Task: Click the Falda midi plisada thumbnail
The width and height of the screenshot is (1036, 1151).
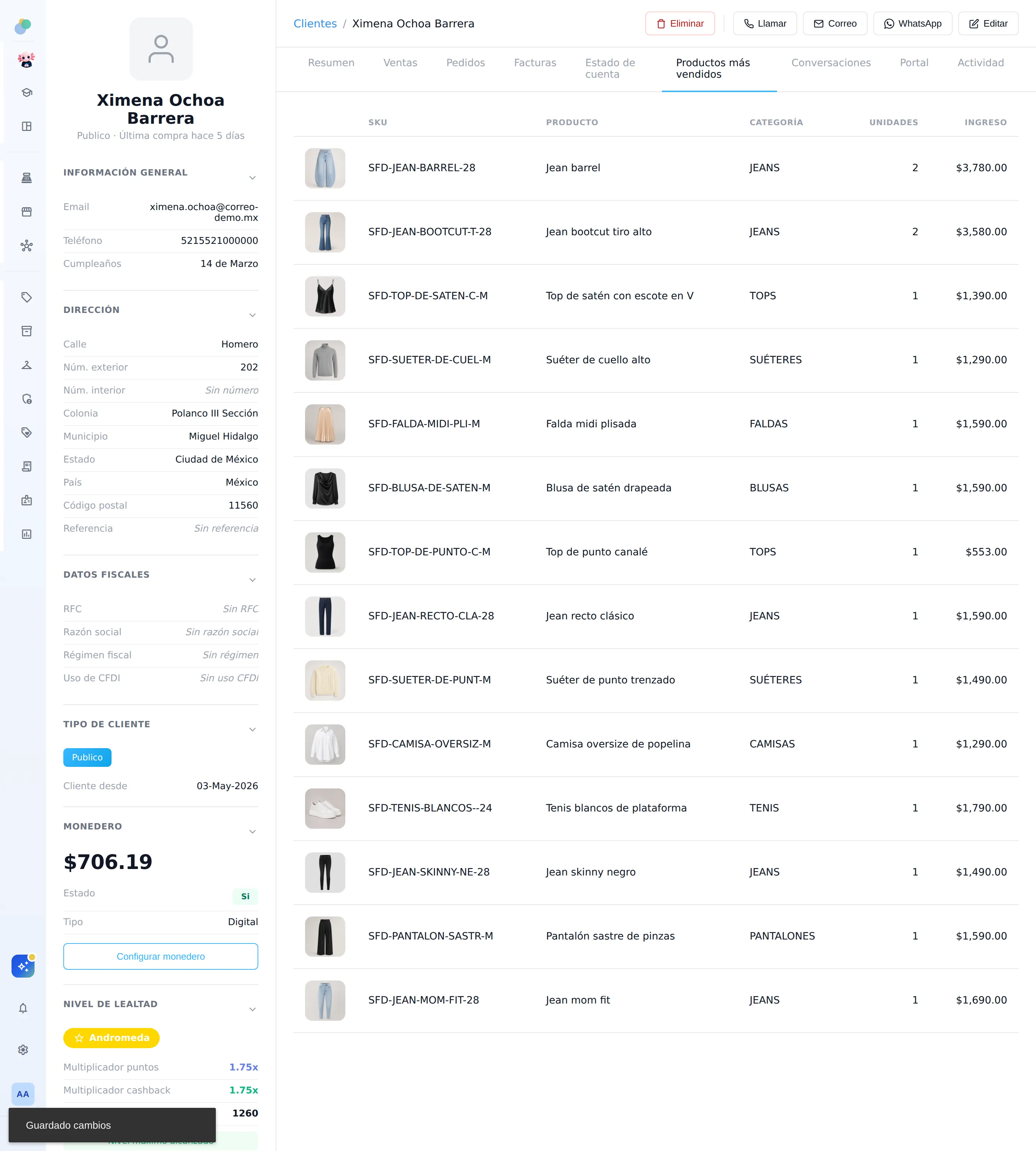Action: (325, 424)
